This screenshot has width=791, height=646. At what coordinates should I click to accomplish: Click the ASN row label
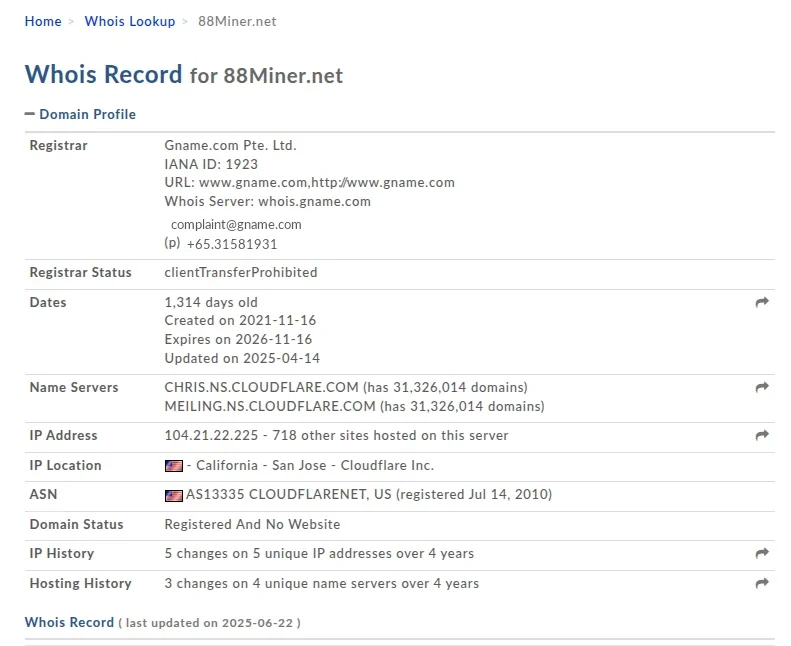click(43, 494)
